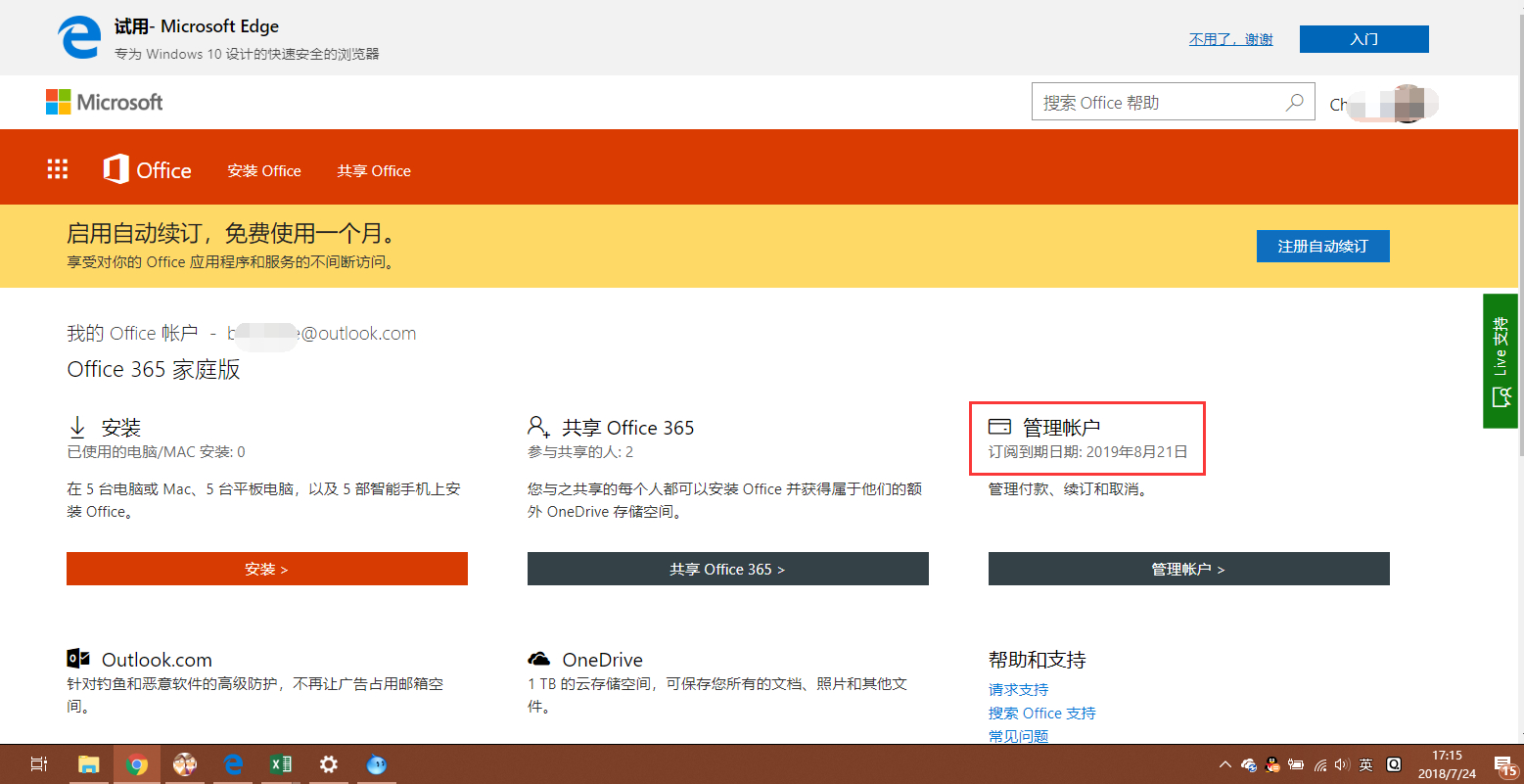Screen dimensions: 1524x784
Task: Click the Microsoft logo in the header
Action: click(x=105, y=102)
